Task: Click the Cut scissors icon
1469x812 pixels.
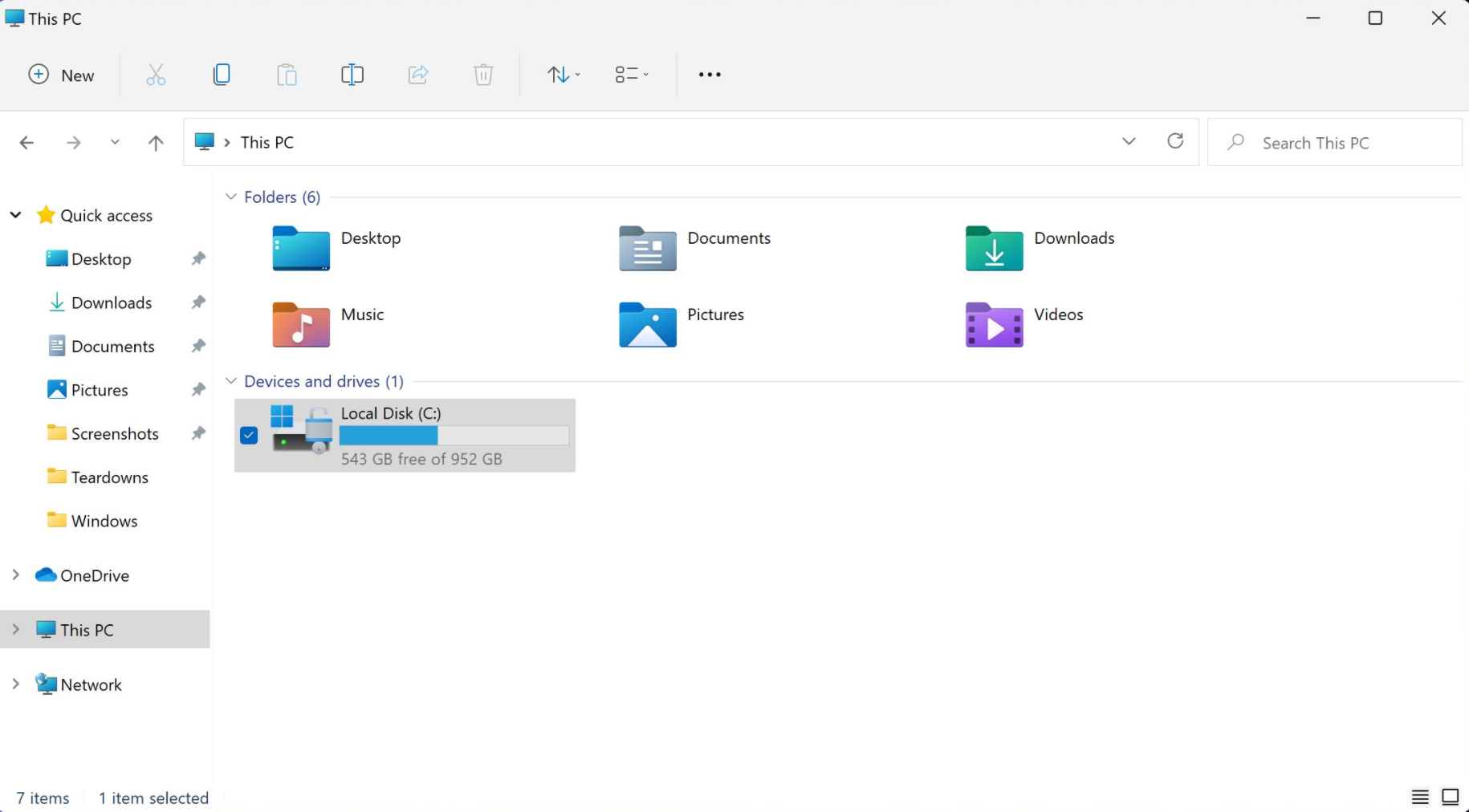Action: [x=156, y=75]
